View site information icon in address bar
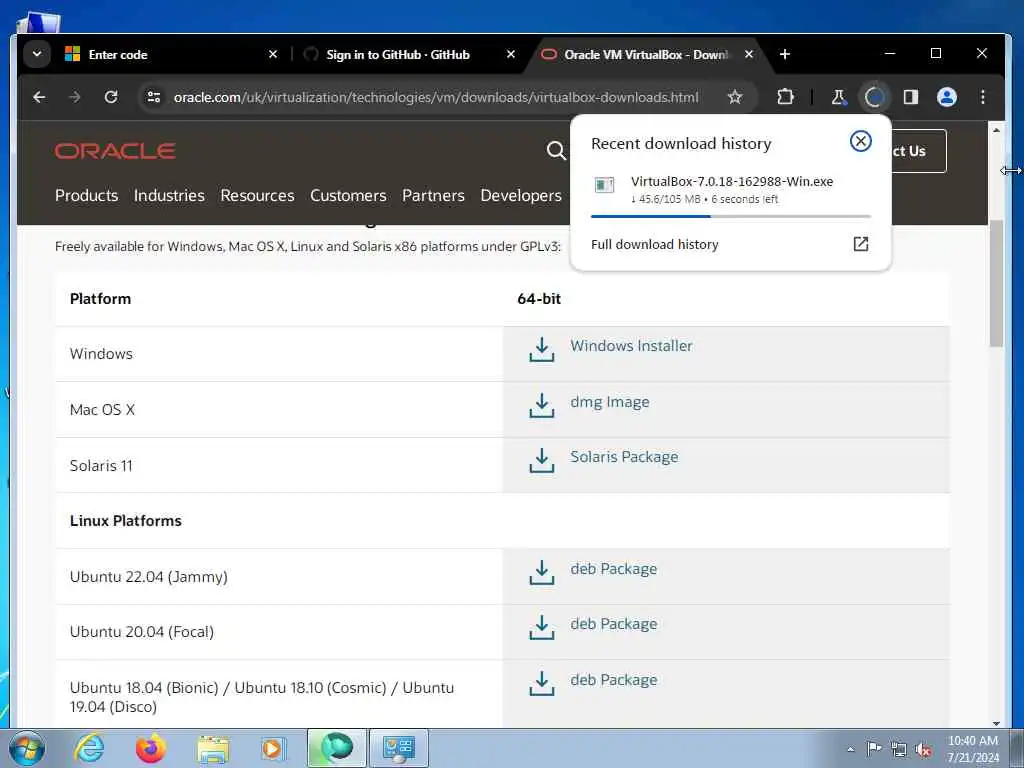This screenshot has width=1024, height=768. (154, 97)
